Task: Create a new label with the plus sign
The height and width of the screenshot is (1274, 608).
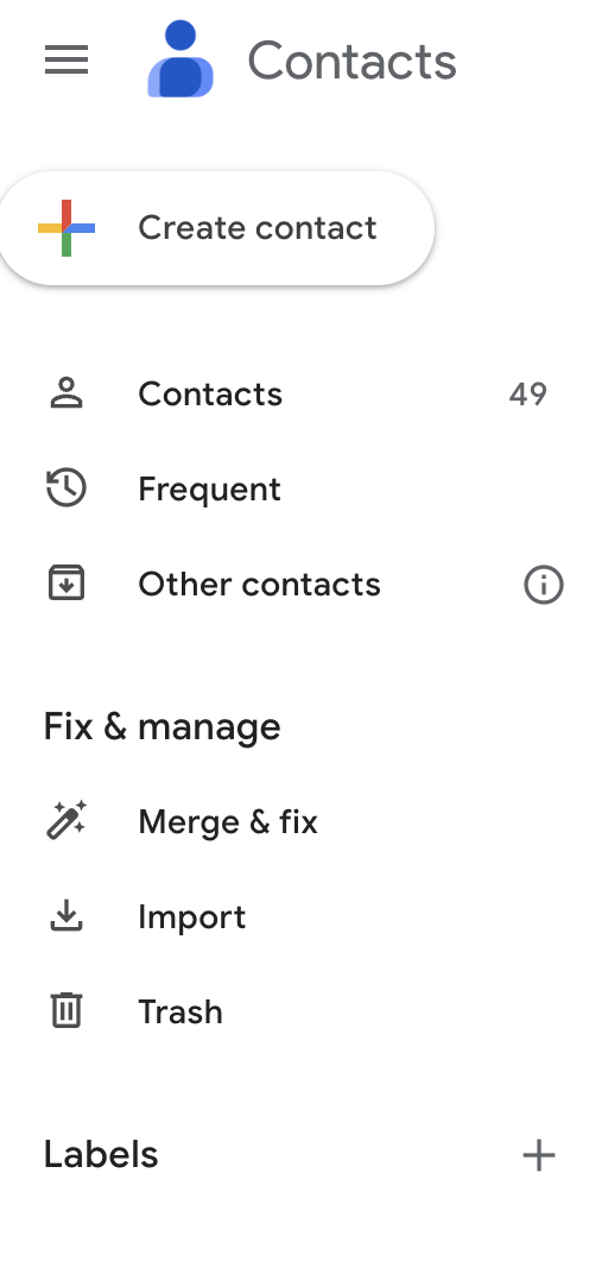Action: coord(539,1153)
